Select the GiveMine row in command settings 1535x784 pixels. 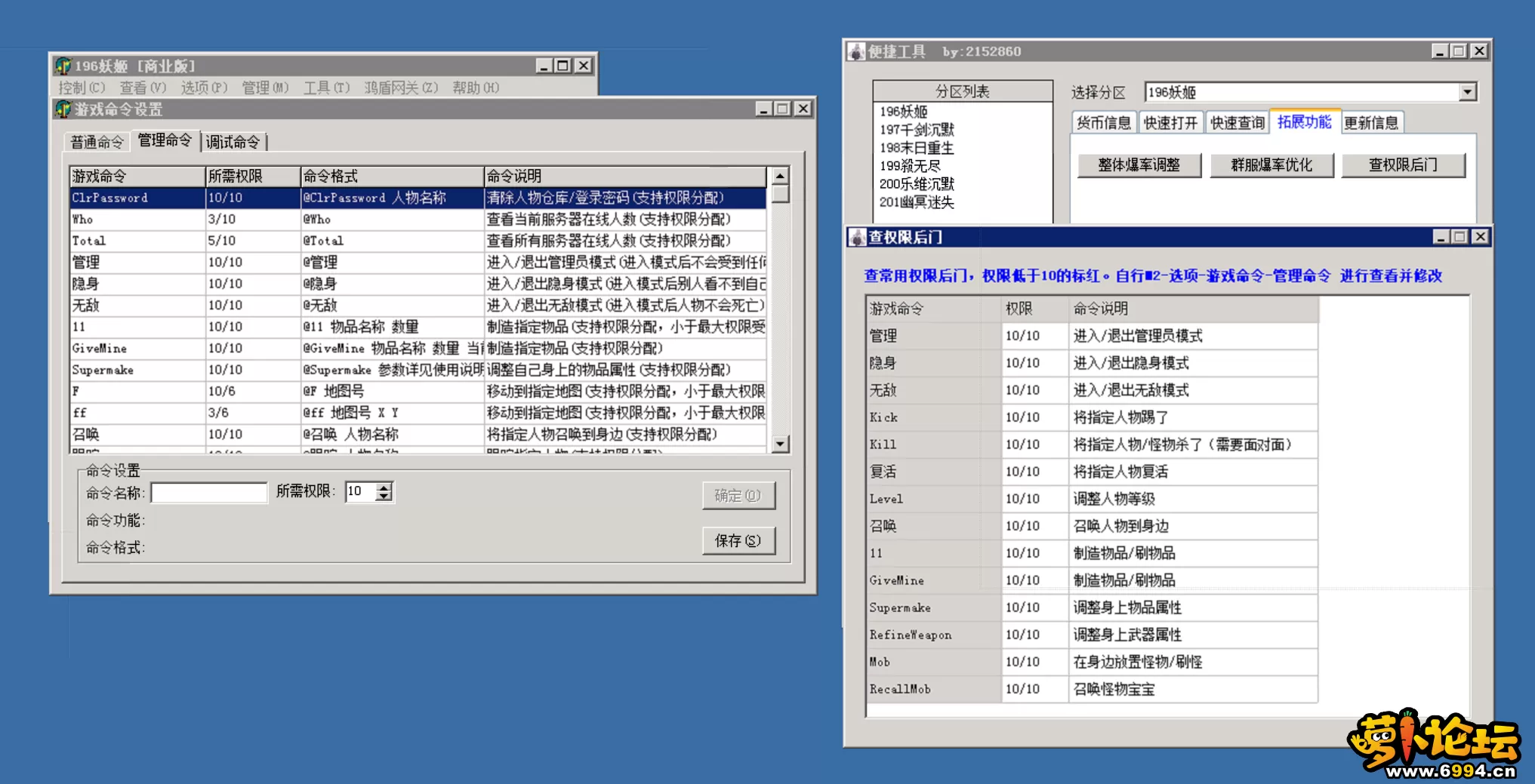tap(418, 349)
